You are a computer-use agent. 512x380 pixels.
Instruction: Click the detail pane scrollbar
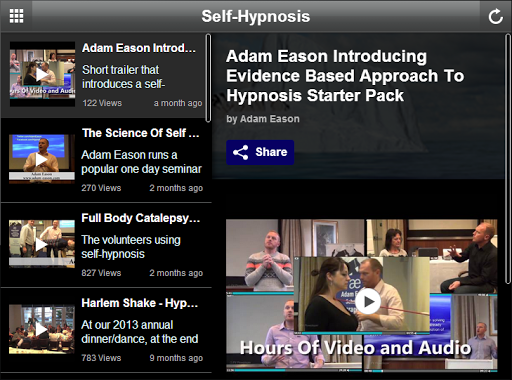[508, 159]
